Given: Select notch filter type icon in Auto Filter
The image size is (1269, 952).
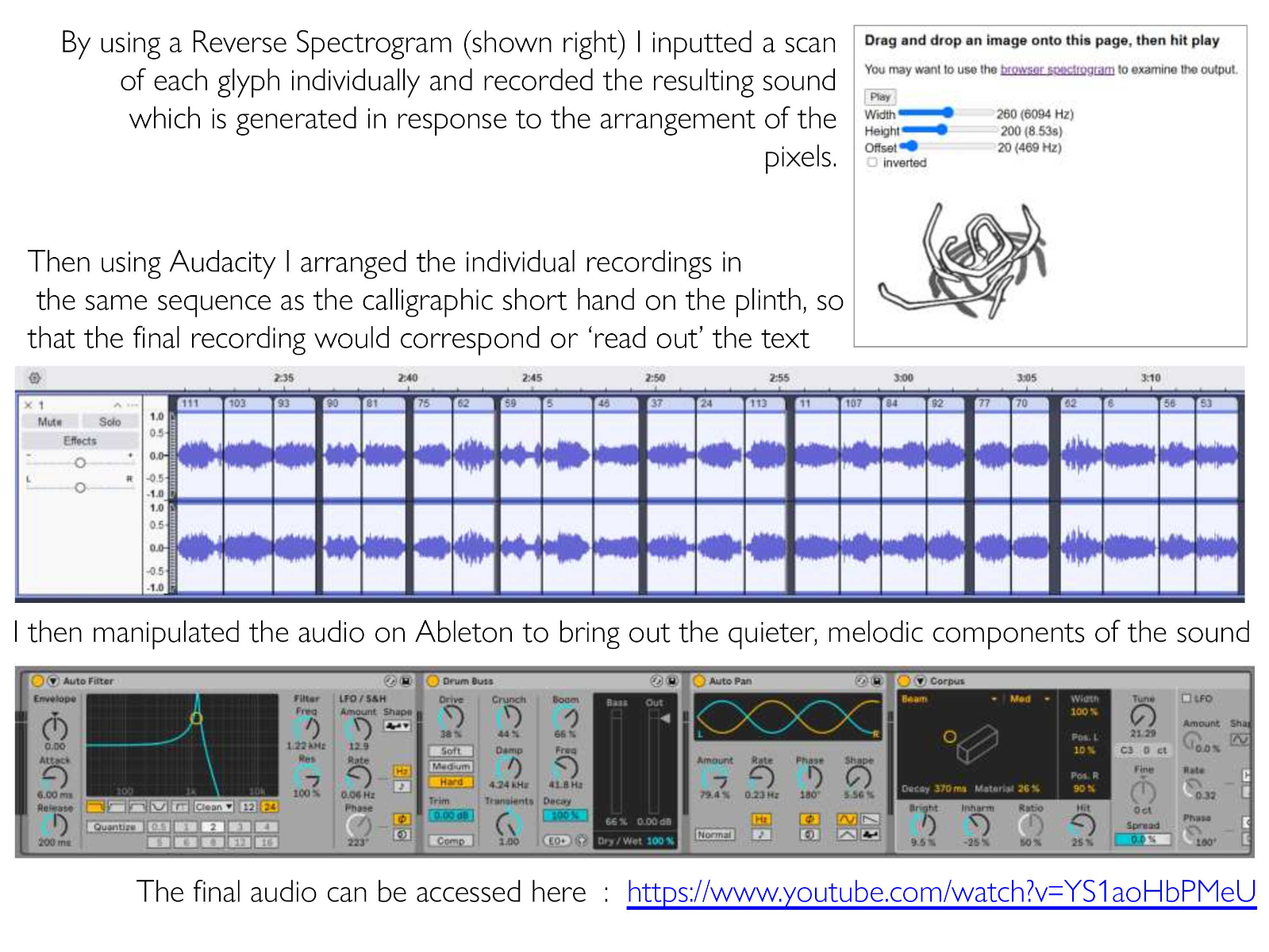Looking at the screenshot, I should click(160, 806).
